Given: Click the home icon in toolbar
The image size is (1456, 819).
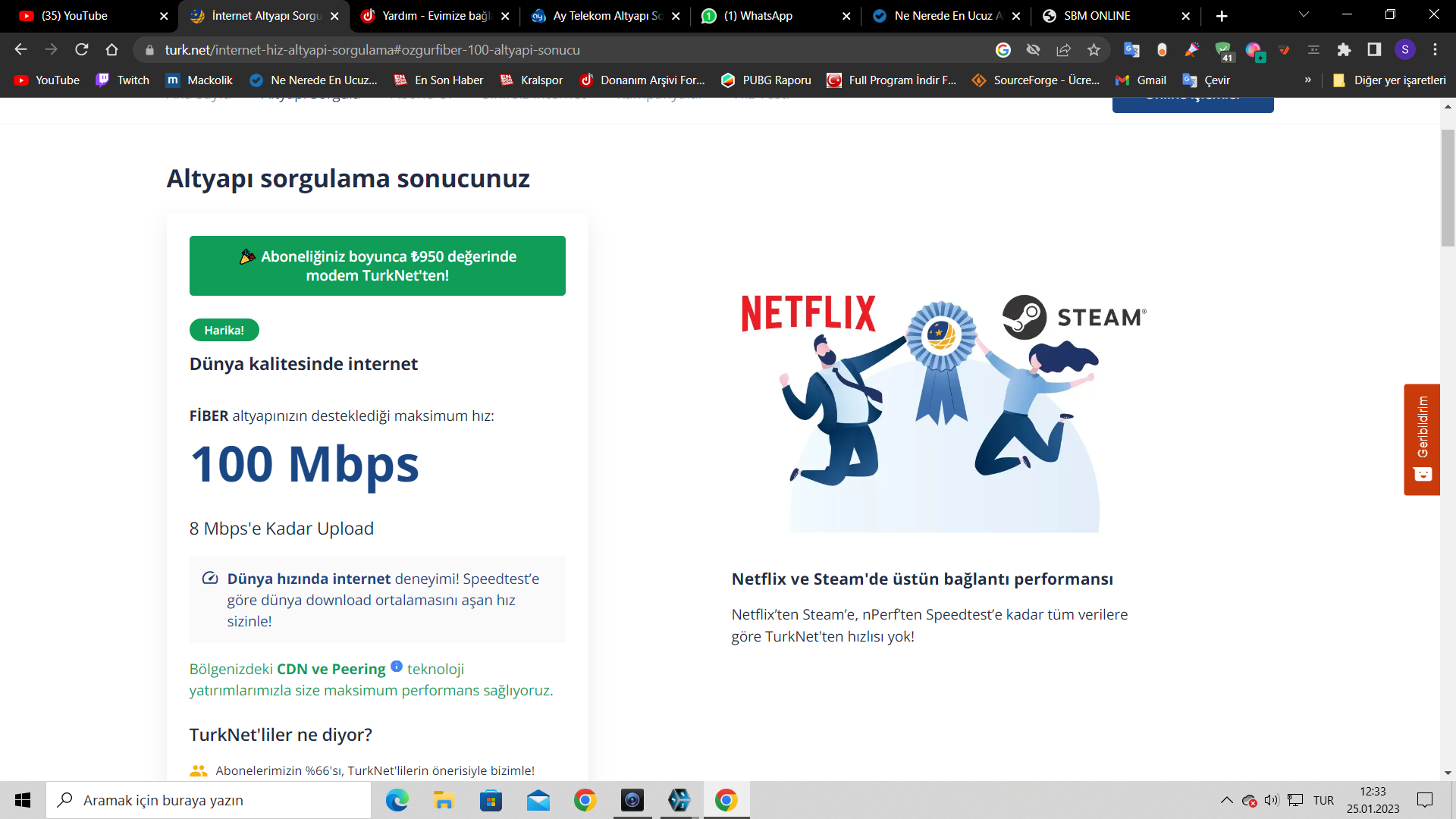Looking at the screenshot, I should (112, 50).
